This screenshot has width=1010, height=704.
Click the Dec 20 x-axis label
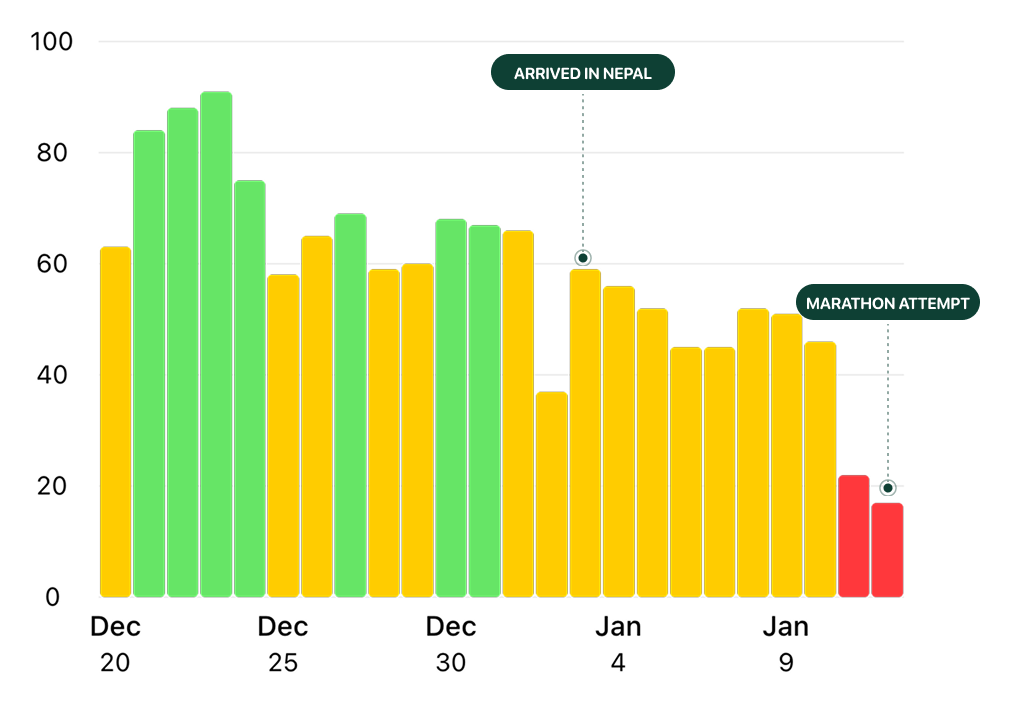115,644
